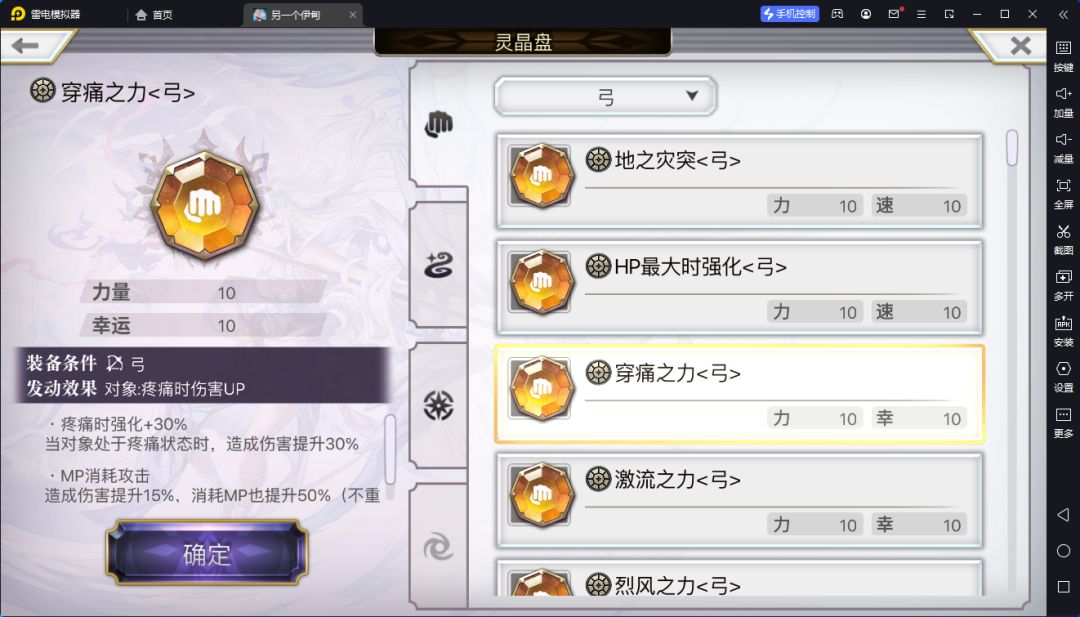
Task: Toggle 全屏 fullscreen mode
Action: pos(1063,193)
